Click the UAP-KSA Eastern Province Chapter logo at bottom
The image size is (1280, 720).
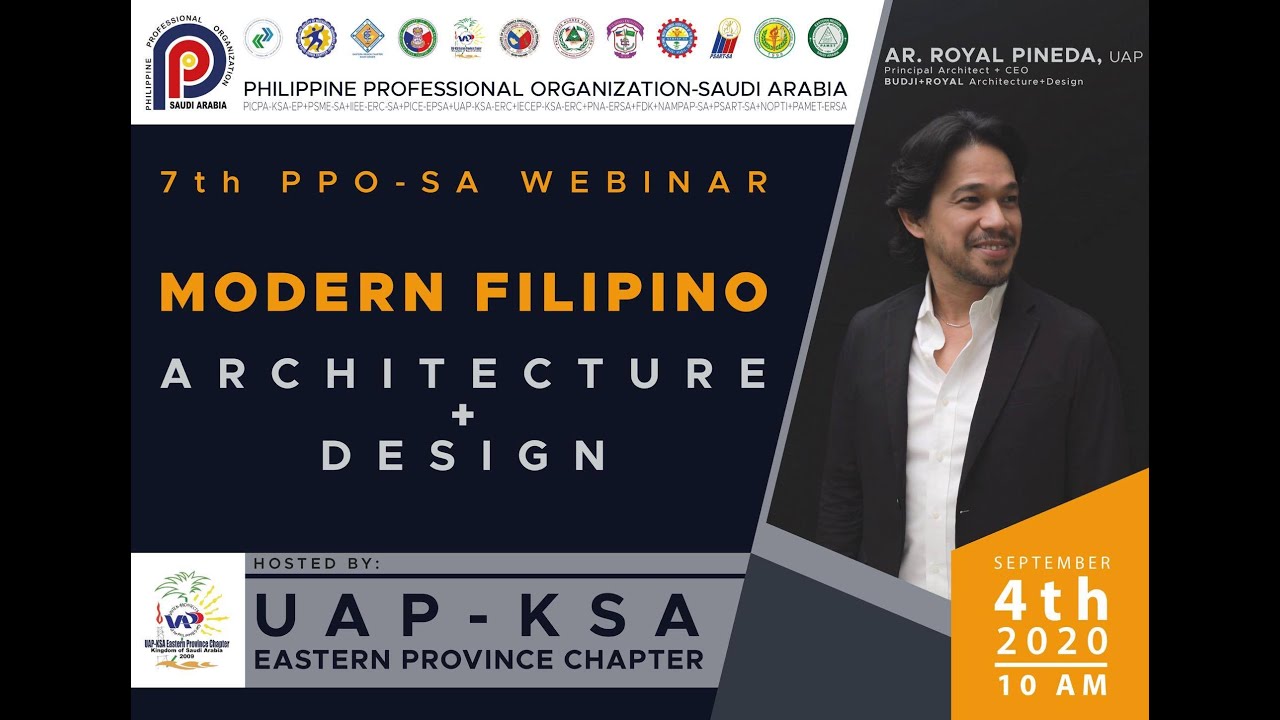[187, 620]
